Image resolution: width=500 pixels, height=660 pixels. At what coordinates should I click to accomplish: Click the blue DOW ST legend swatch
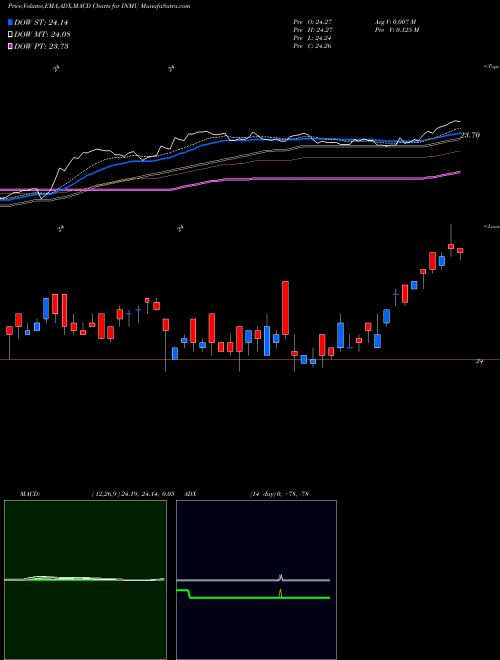(10, 22)
